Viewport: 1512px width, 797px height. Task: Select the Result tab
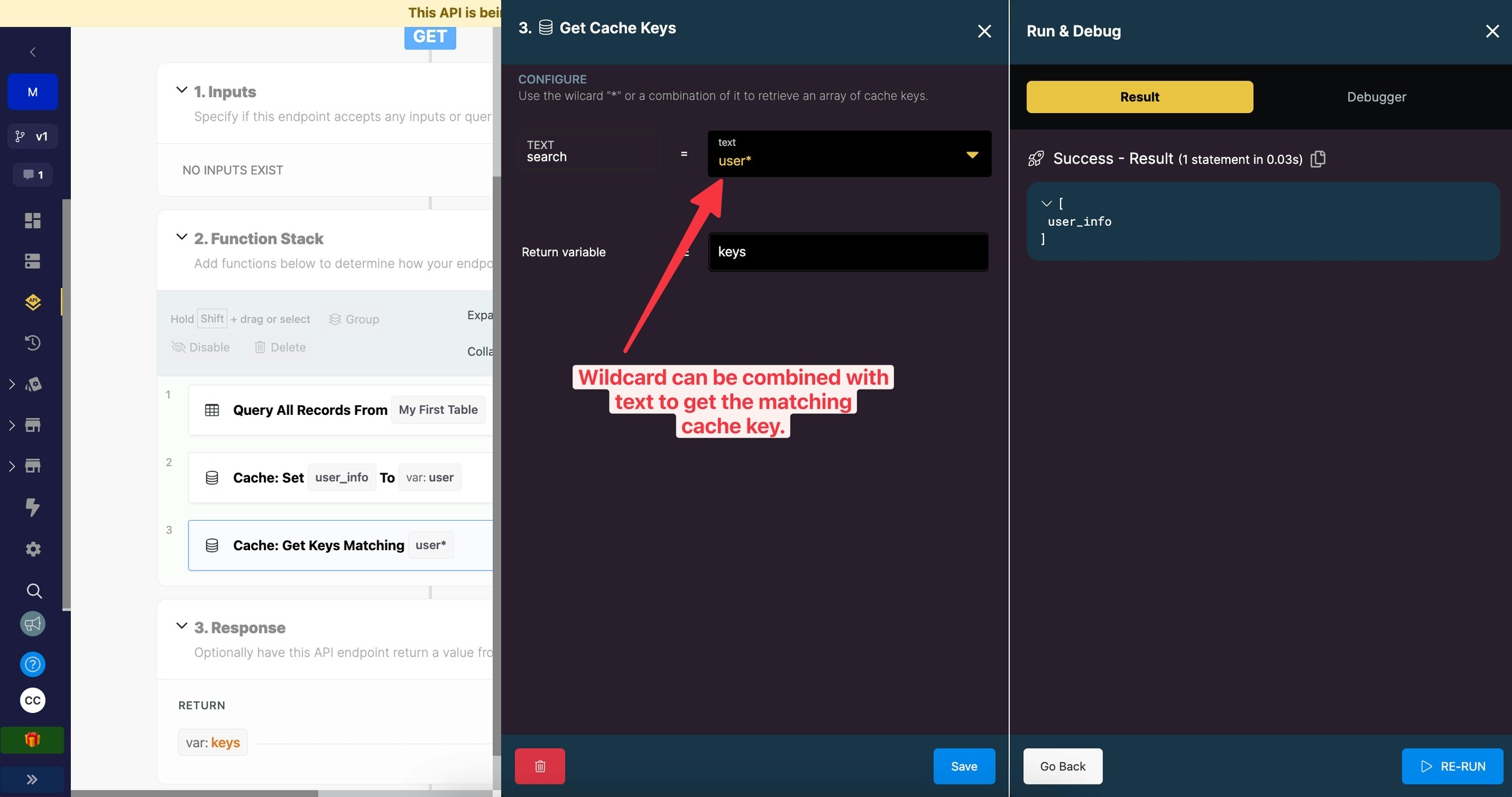(1139, 97)
